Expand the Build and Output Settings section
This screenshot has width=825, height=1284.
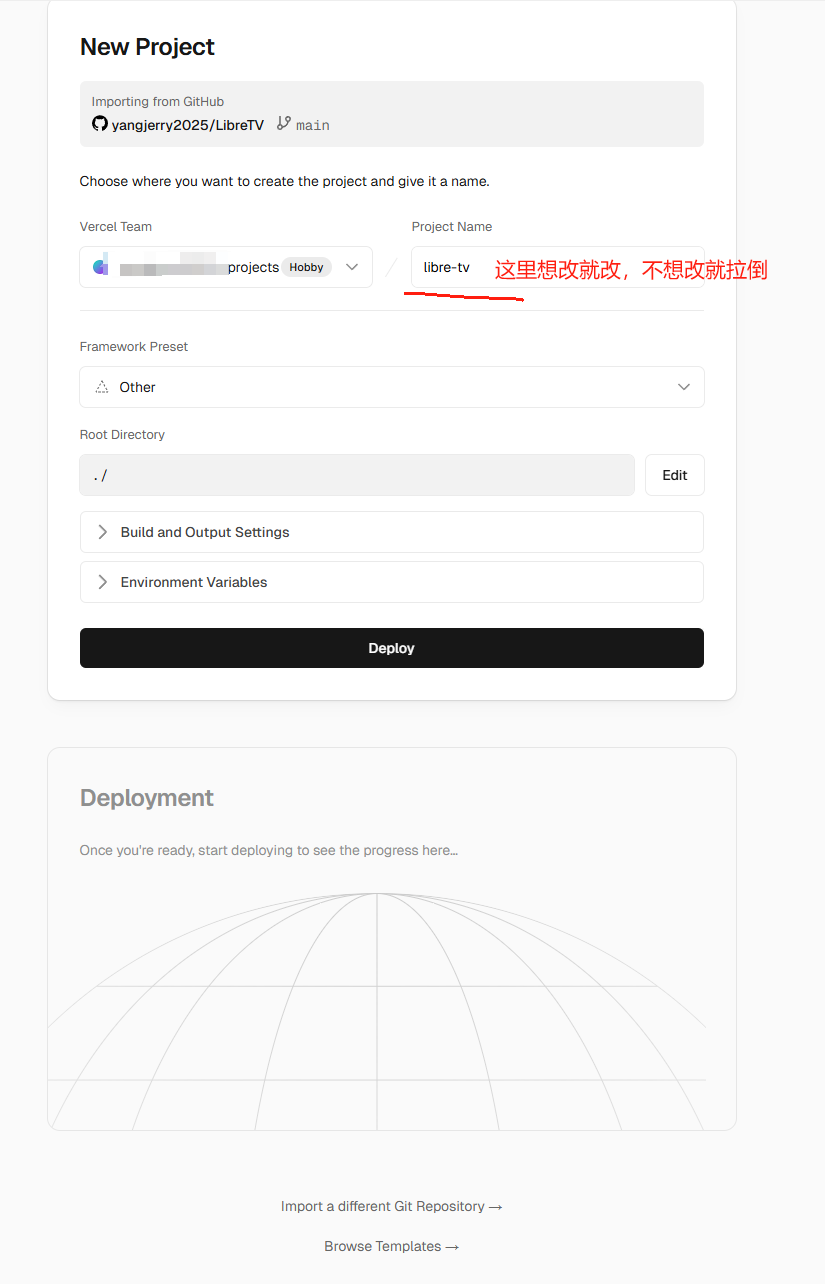click(x=391, y=531)
